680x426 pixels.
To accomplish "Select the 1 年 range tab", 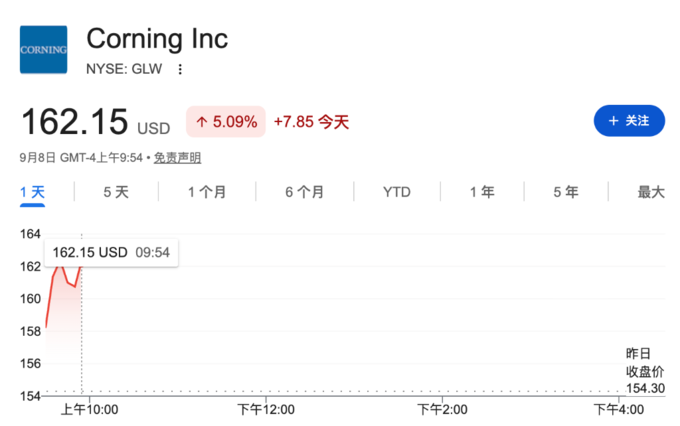I will coord(482,192).
